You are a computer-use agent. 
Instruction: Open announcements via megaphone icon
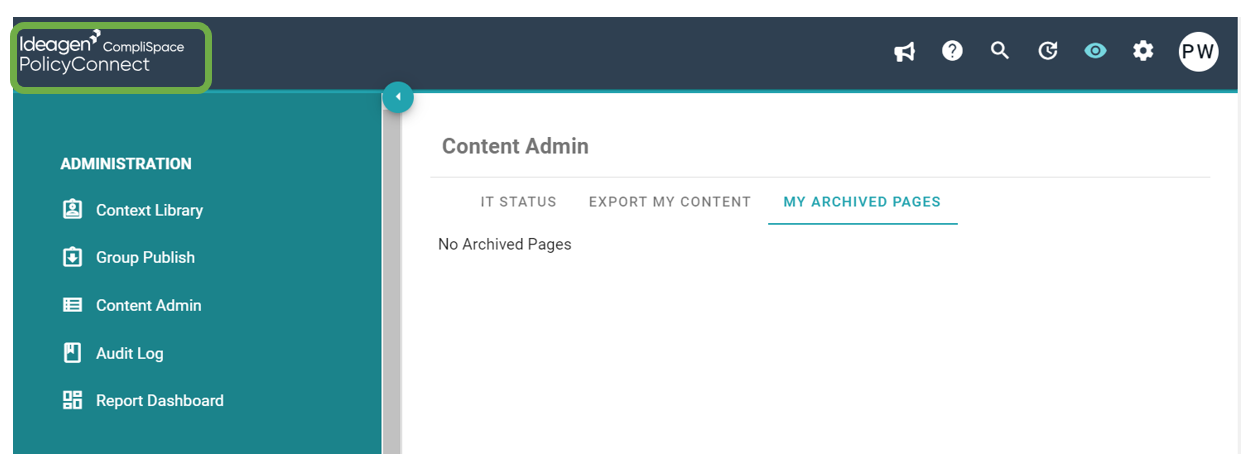(x=905, y=51)
